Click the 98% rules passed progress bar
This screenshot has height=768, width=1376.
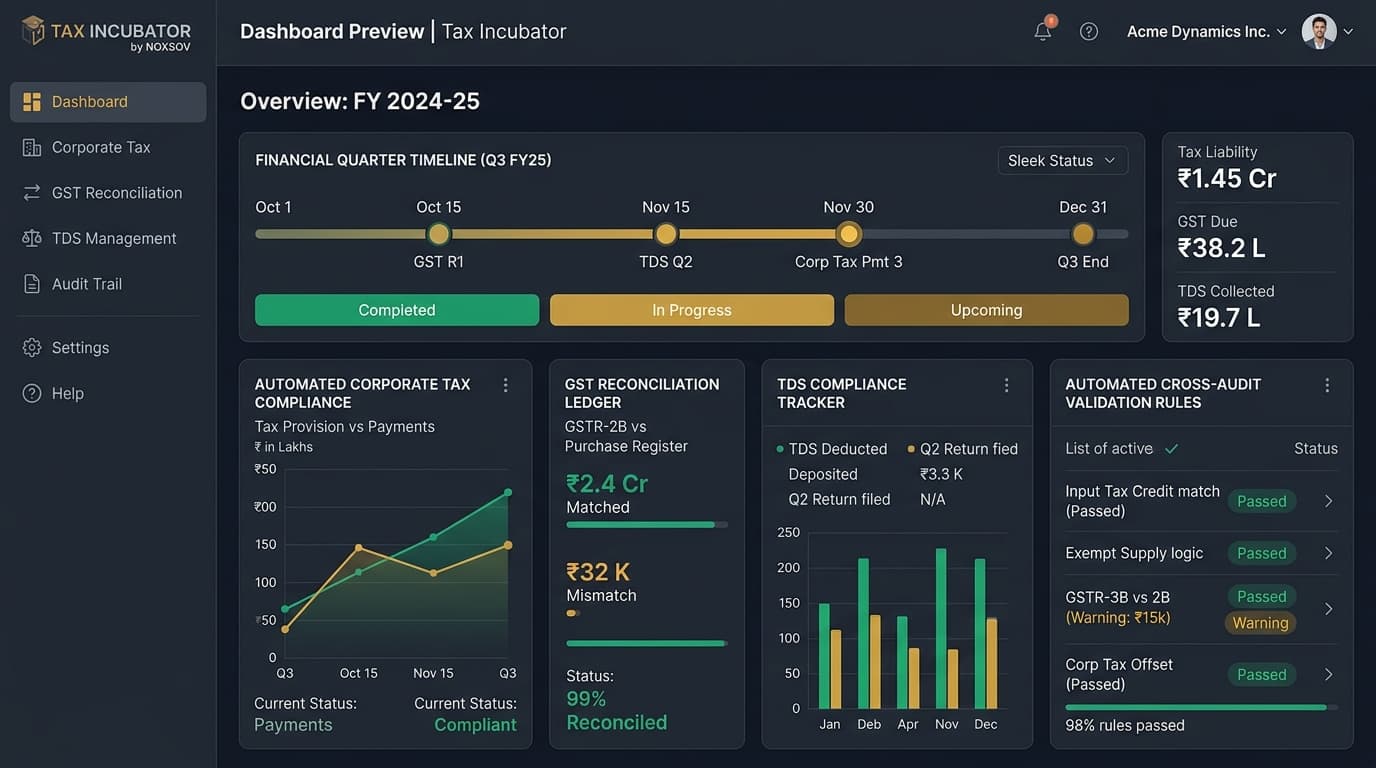point(1201,707)
